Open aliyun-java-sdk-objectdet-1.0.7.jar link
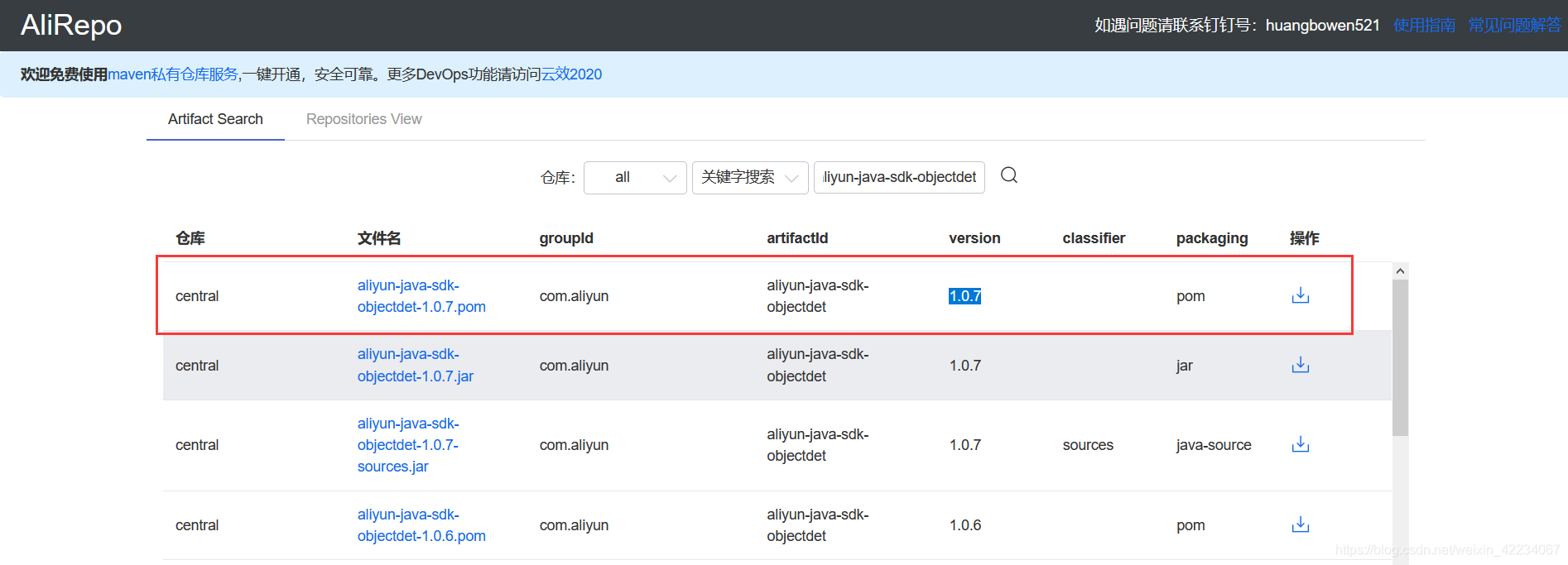Image resolution: width=1568 pixels, height=565 pixels. tap(416, 365)
